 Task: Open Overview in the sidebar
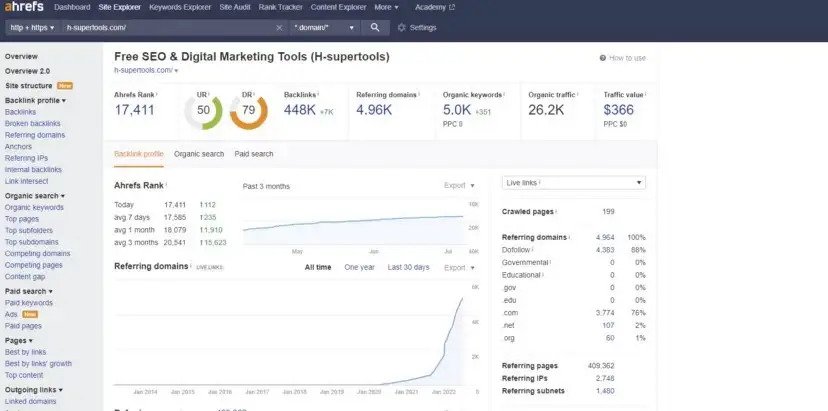(x=21, y=57)
